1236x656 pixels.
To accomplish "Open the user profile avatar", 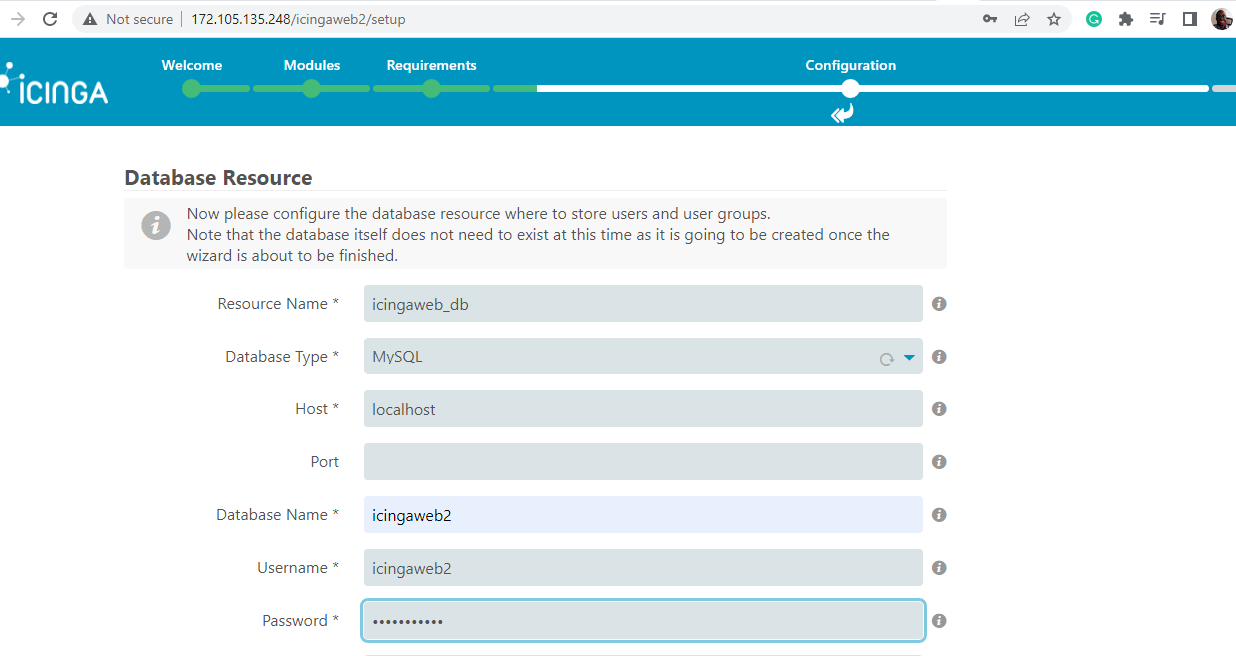I will 1222,19.
